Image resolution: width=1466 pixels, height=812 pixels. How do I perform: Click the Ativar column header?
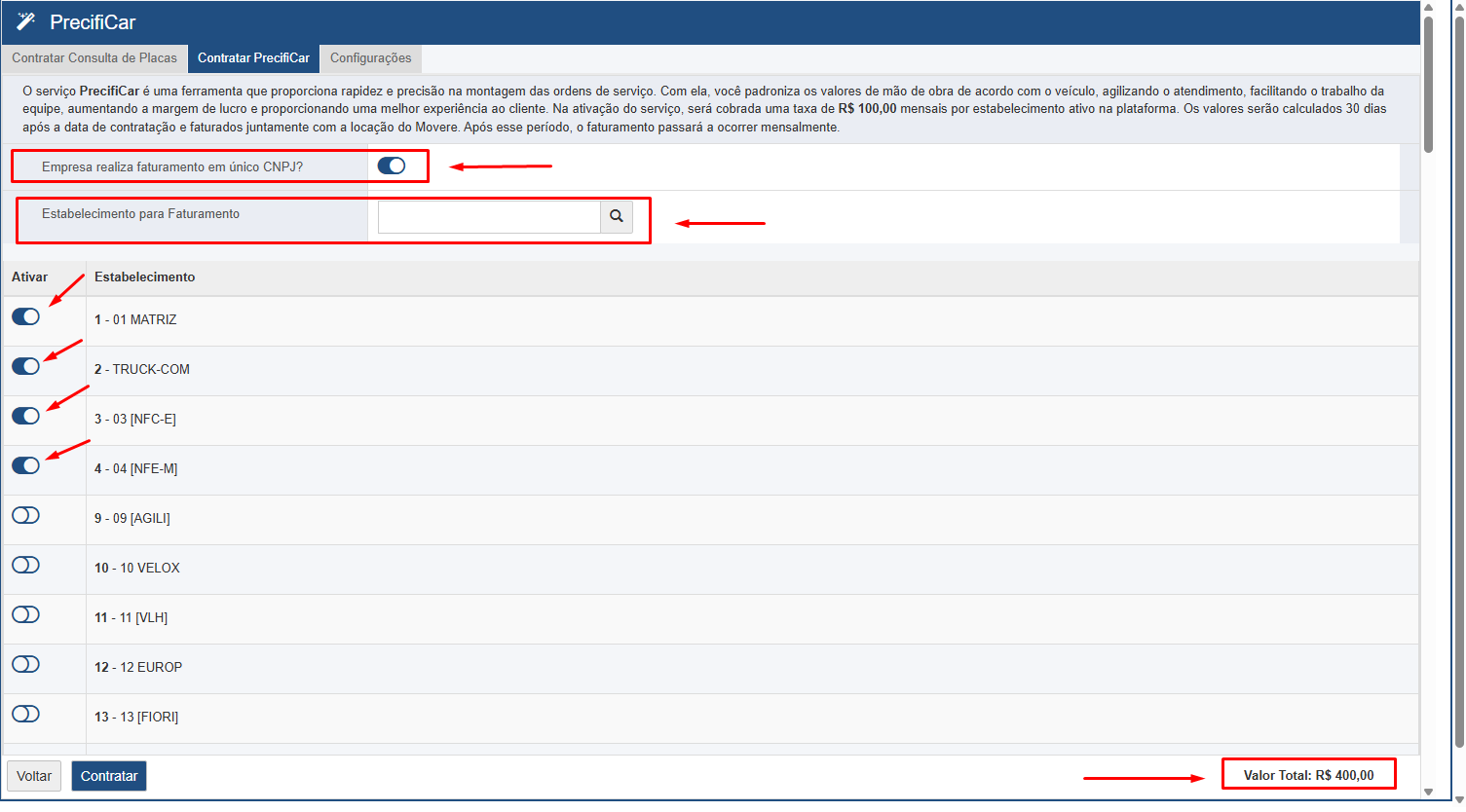(x=29, y=277)
